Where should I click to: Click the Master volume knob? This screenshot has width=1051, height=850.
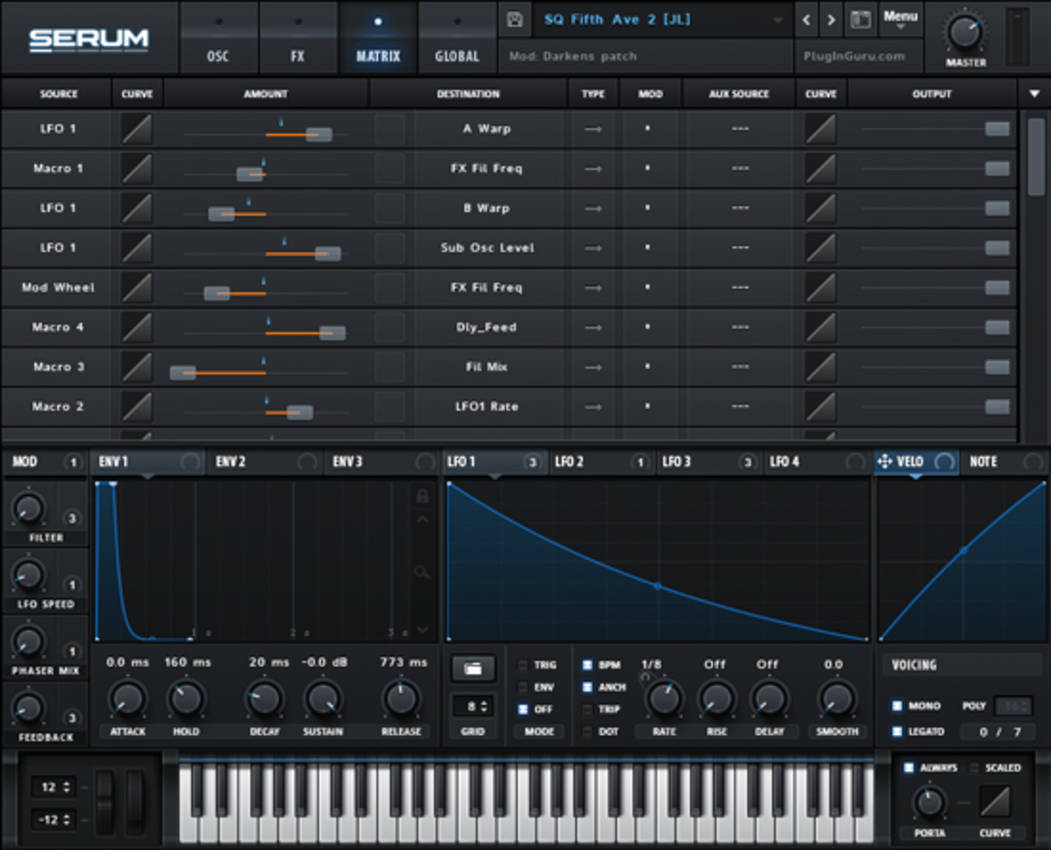pyautogui.click(x=965, y=32)
